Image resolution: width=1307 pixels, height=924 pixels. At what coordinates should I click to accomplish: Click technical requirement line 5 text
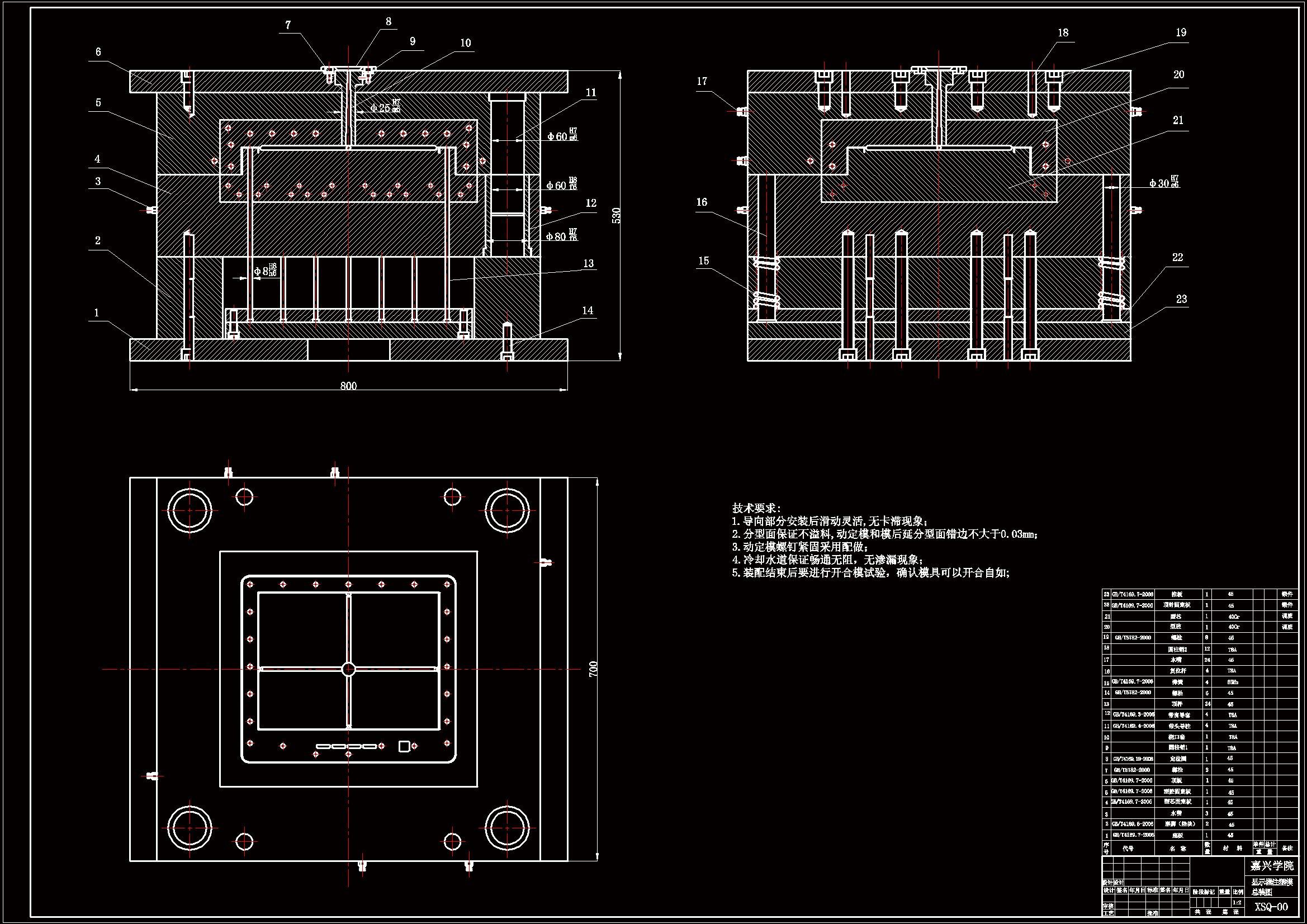pyautogui.click(x=871, y=573)
